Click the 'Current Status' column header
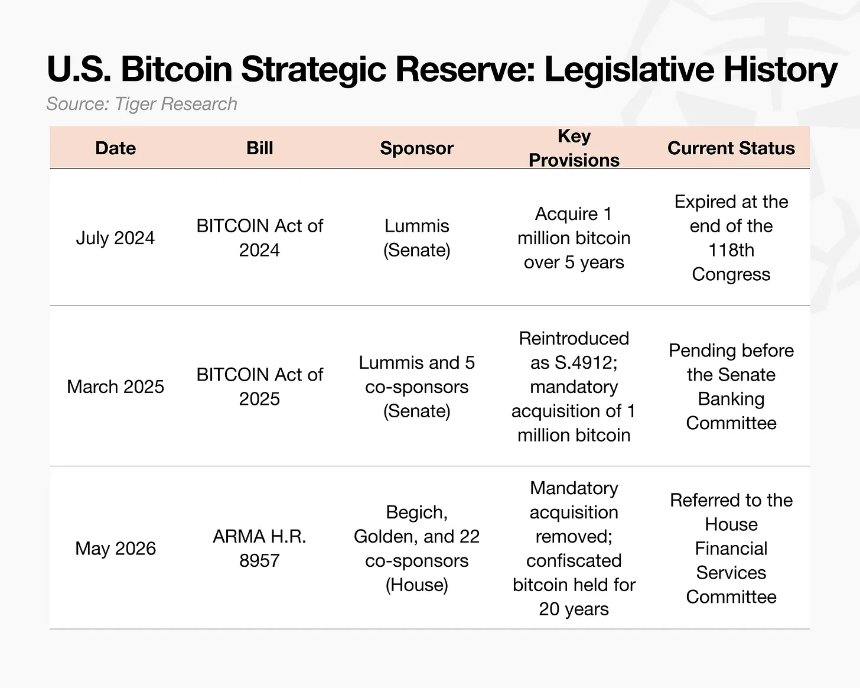The width and height of the screenshot is (860, 688). (731, 148)
